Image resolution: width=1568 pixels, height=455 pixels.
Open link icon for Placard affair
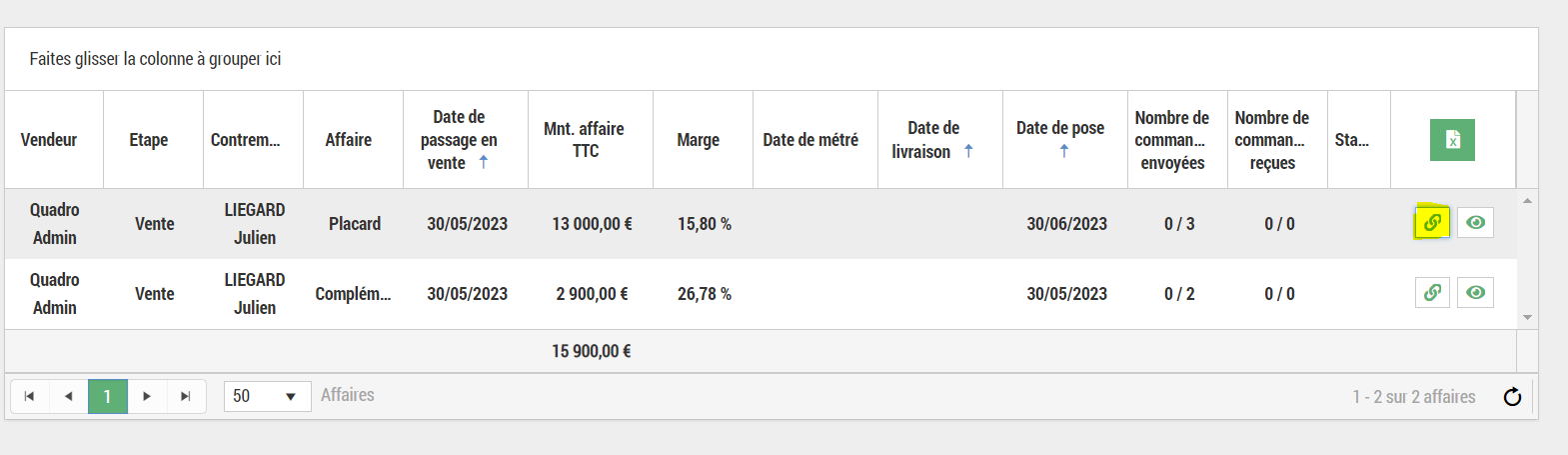click(1432, 222)
